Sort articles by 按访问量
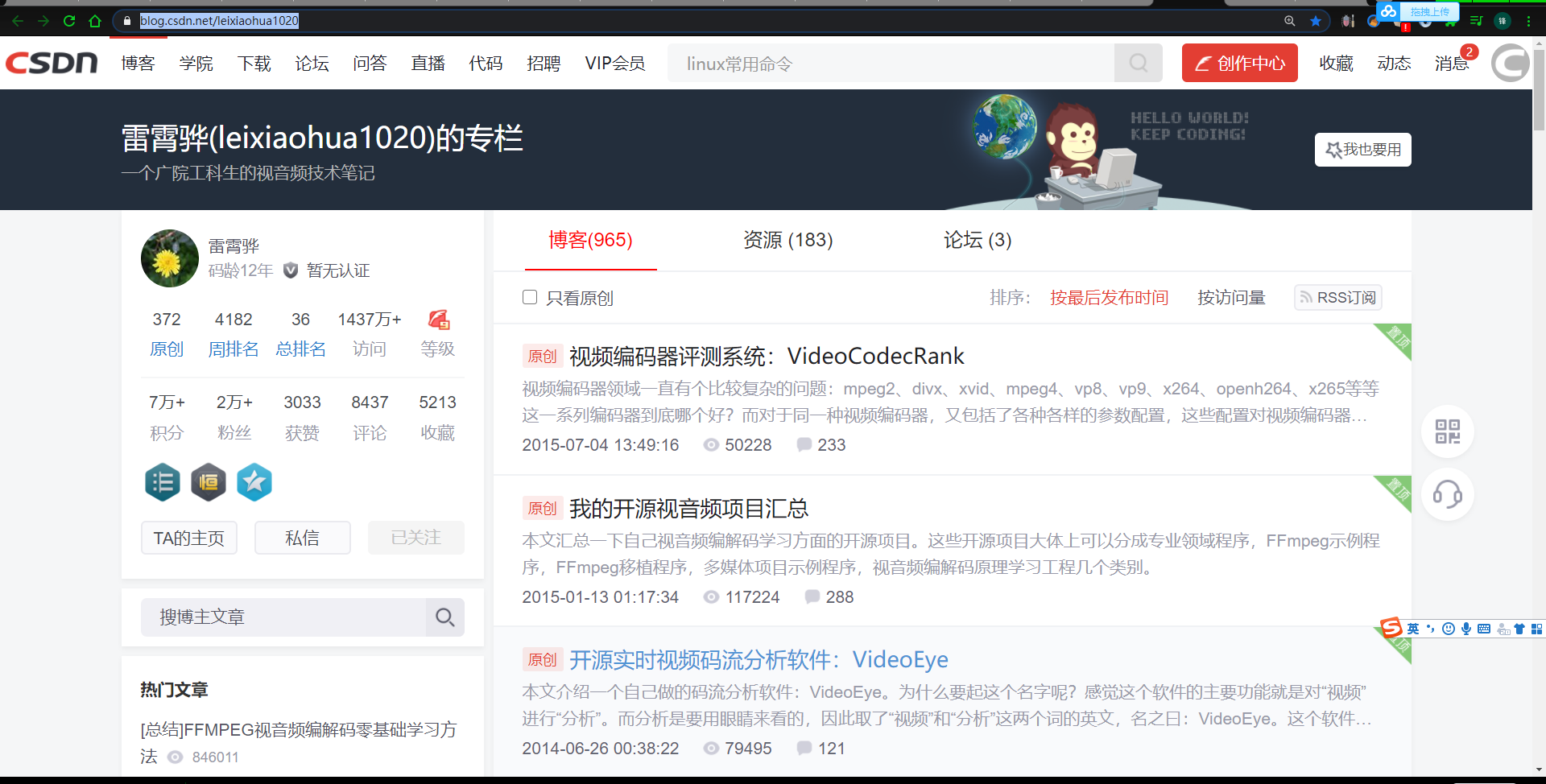Viewport: 1546px width, 784px height. pyautogui.click(x=1231, y=297)
